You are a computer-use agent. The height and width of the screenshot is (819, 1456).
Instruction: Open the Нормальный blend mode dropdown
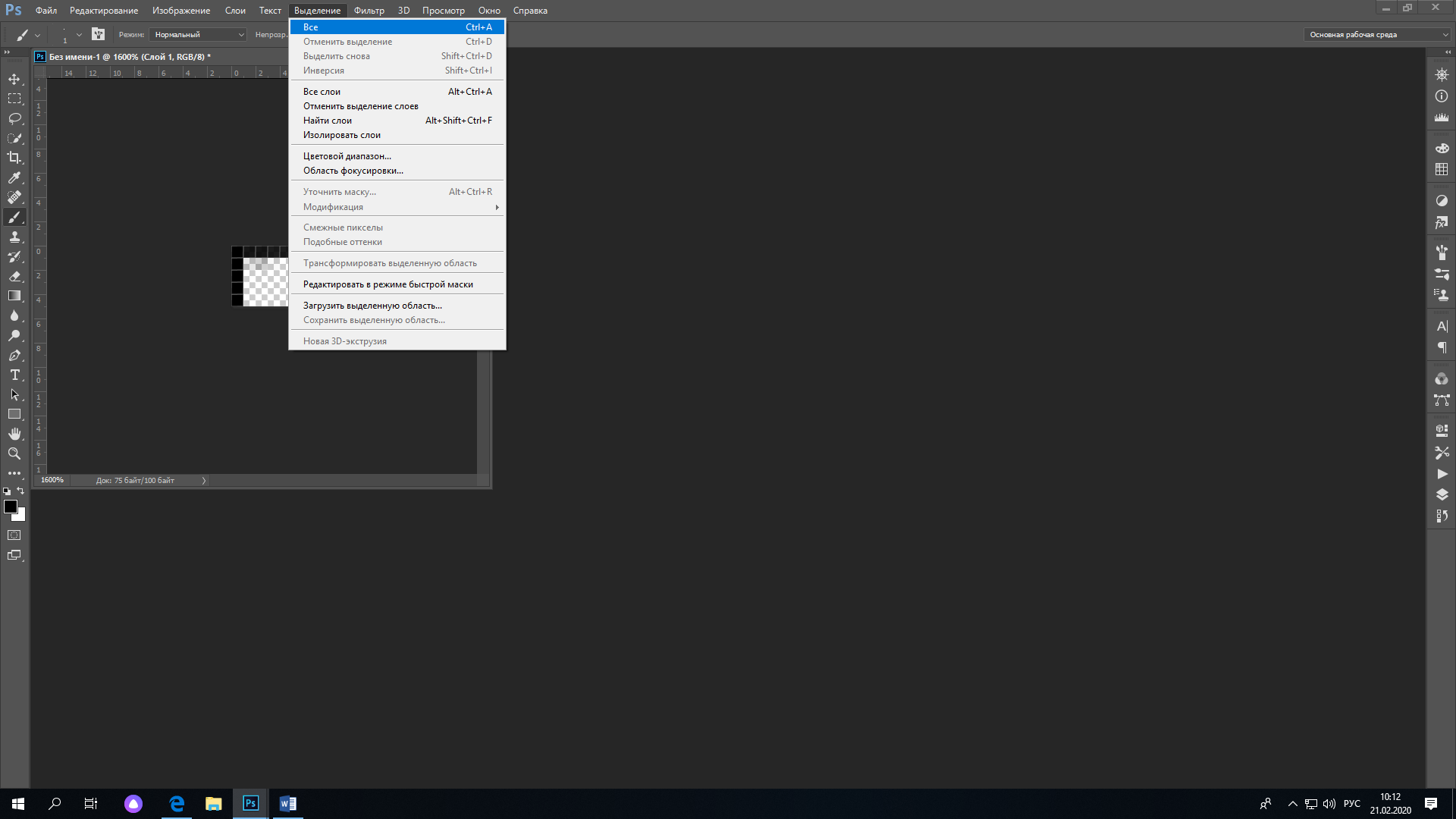[x=198, y=34]
